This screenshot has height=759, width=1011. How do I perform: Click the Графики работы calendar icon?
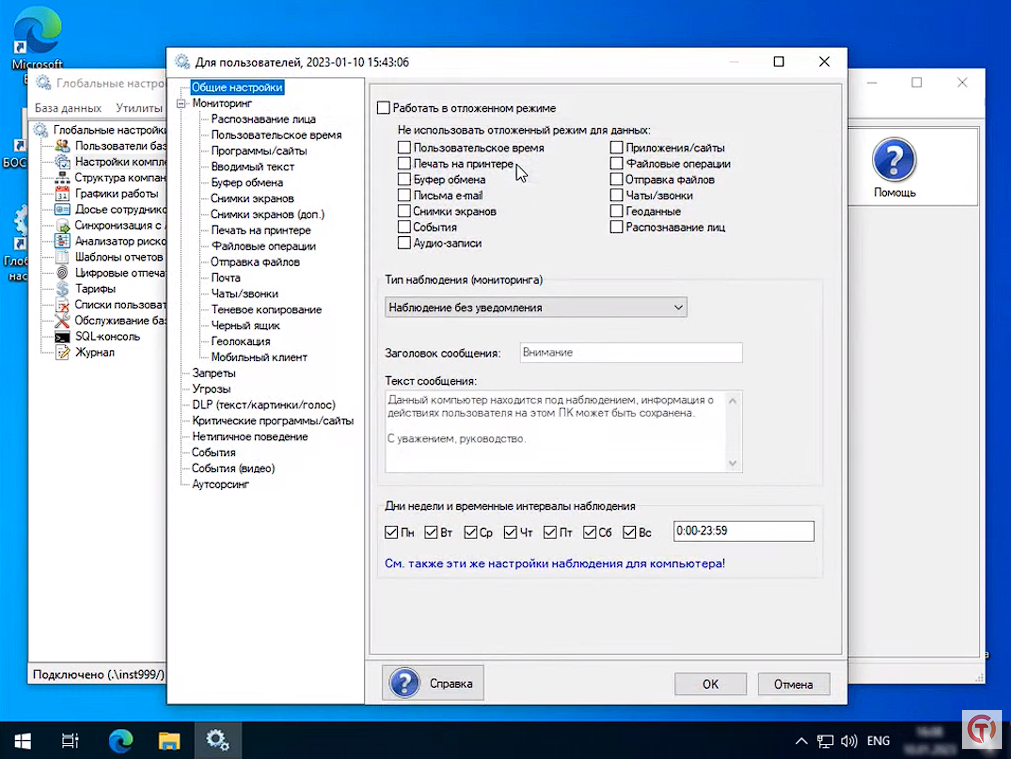[x=63, y=193]
